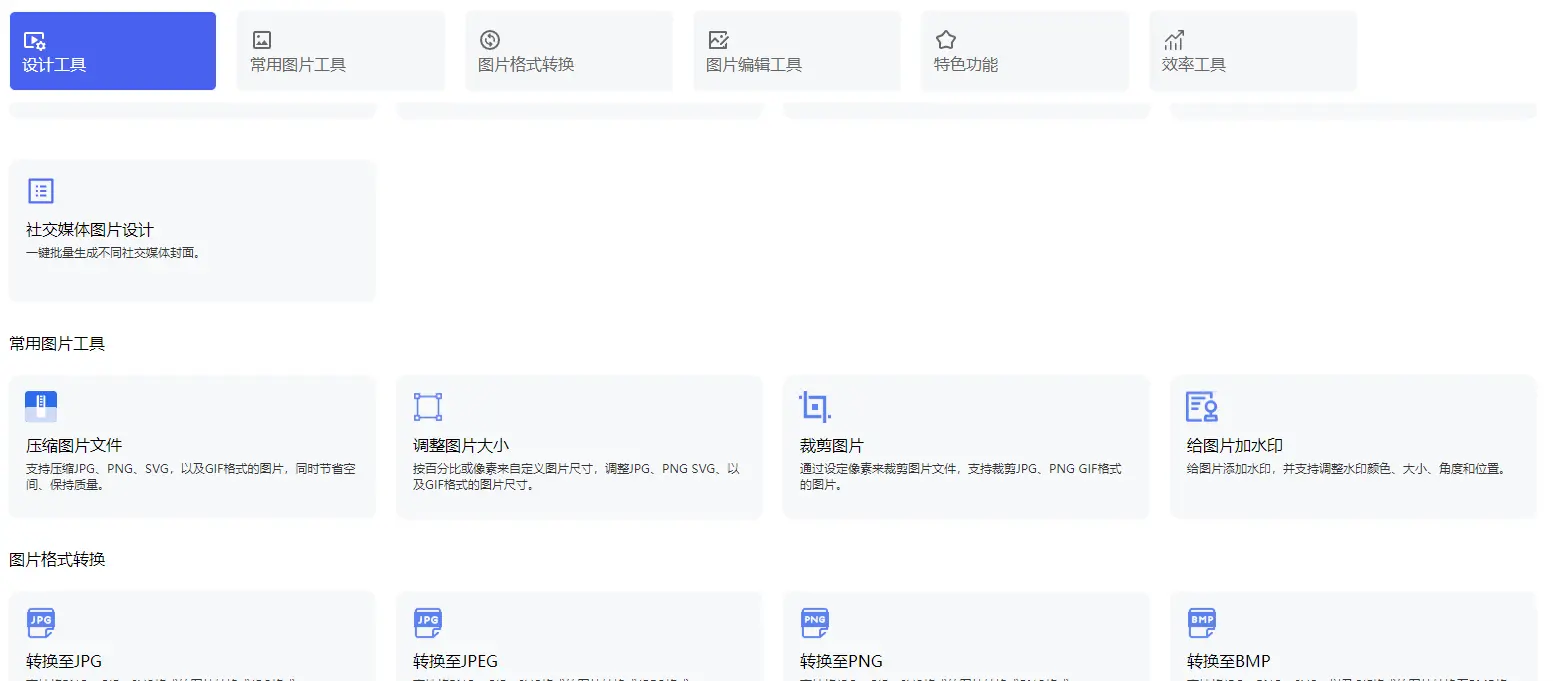Open the 特色功能 category tab

[1024, 50]
